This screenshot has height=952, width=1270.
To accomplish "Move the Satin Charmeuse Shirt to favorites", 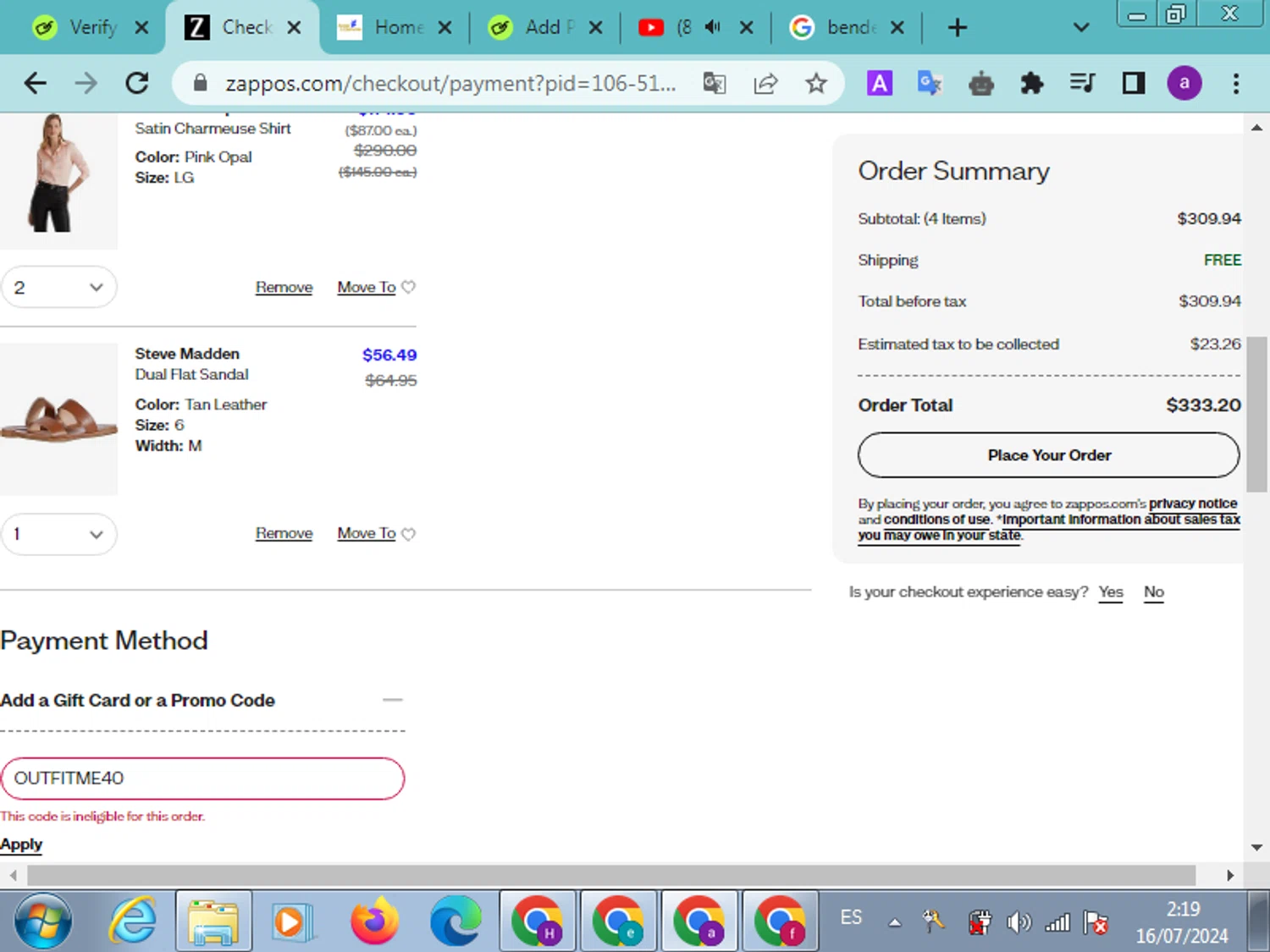I will point(376,288).
